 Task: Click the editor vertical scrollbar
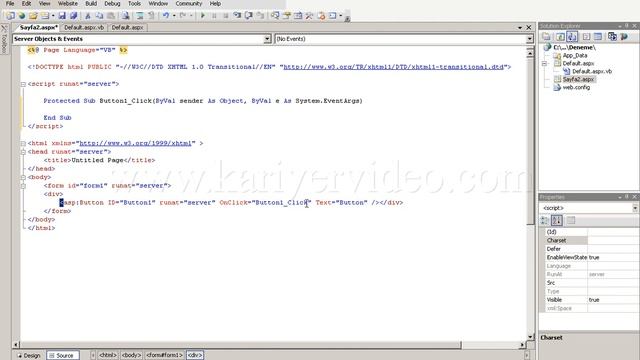click(530, 195)
